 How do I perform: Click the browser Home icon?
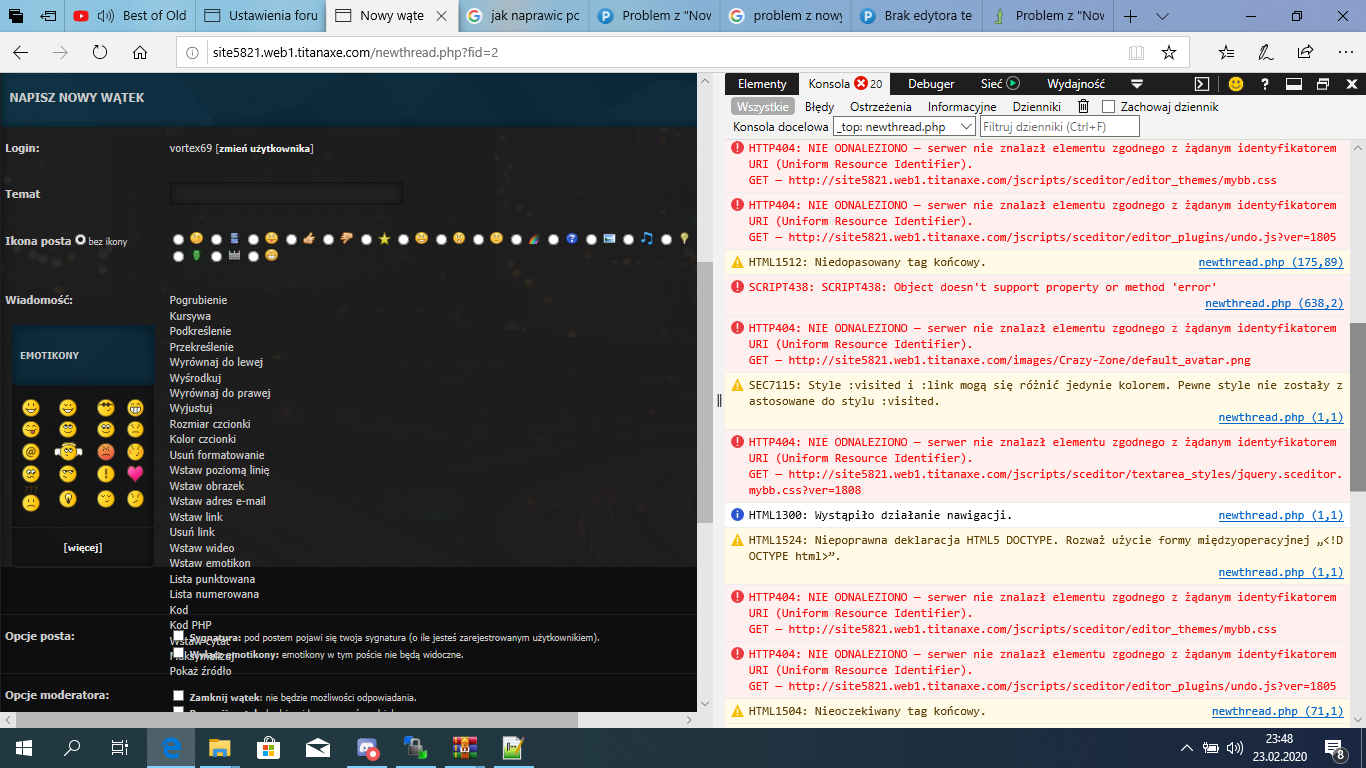[x=140, y=53]
